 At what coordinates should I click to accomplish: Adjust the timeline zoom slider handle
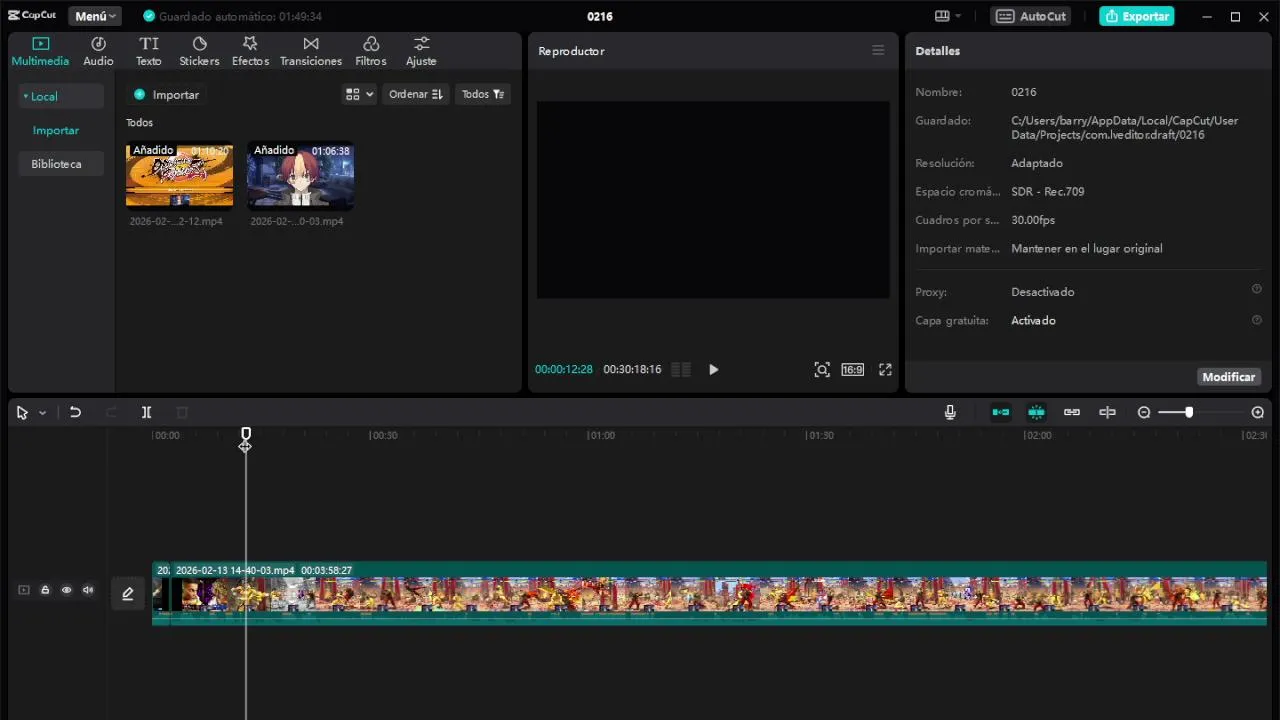click(x=1189, y=412)
